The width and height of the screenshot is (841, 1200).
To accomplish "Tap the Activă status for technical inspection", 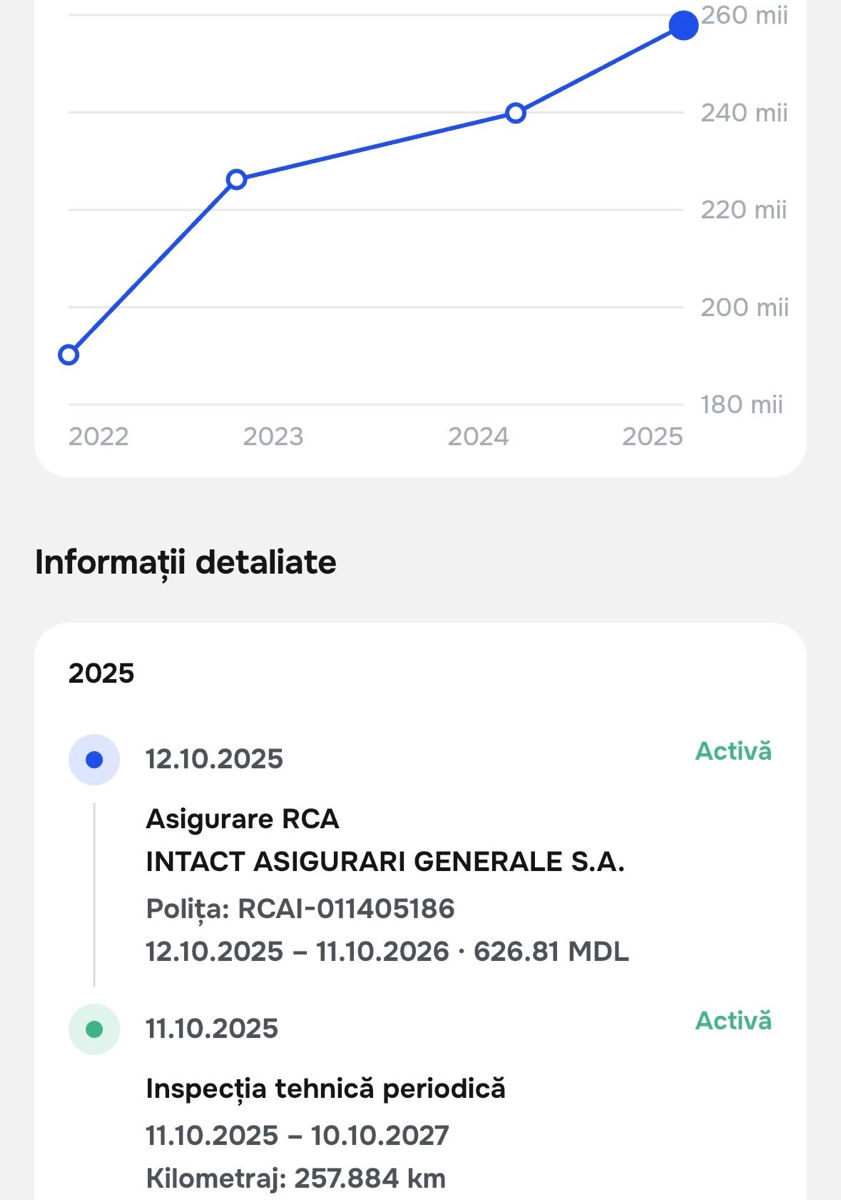I will pyautogui.click(x=733, y=1021).
